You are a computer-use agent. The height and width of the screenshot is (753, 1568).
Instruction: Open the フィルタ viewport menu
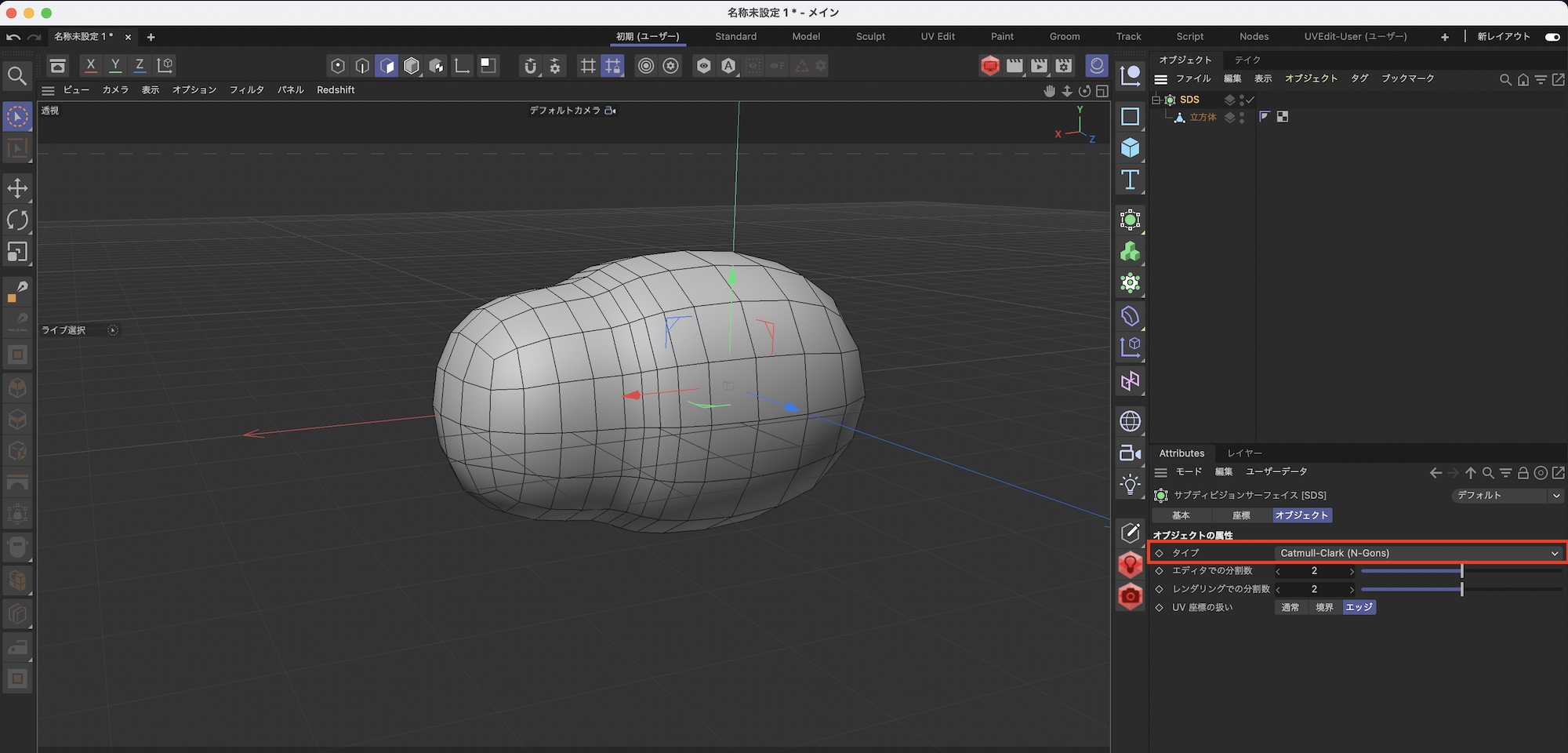246,90
